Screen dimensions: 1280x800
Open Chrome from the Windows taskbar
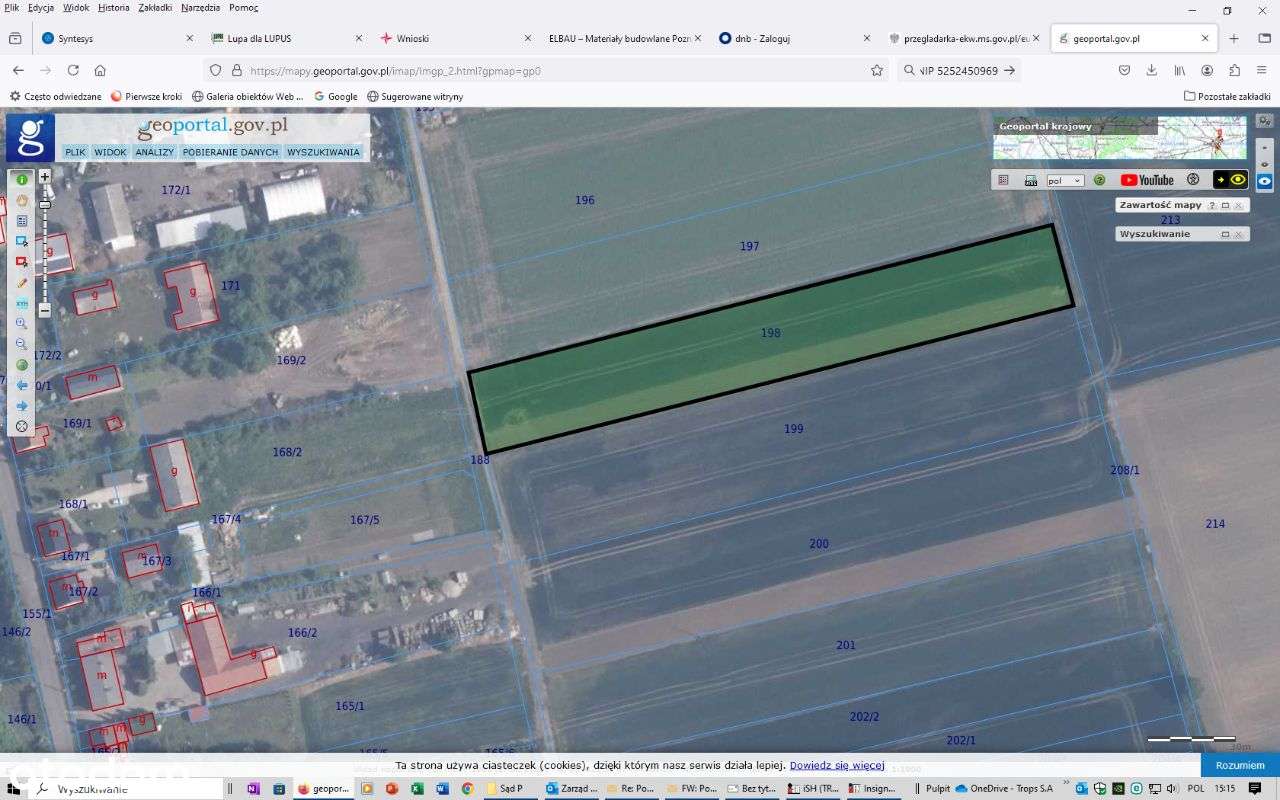point(467,789)
